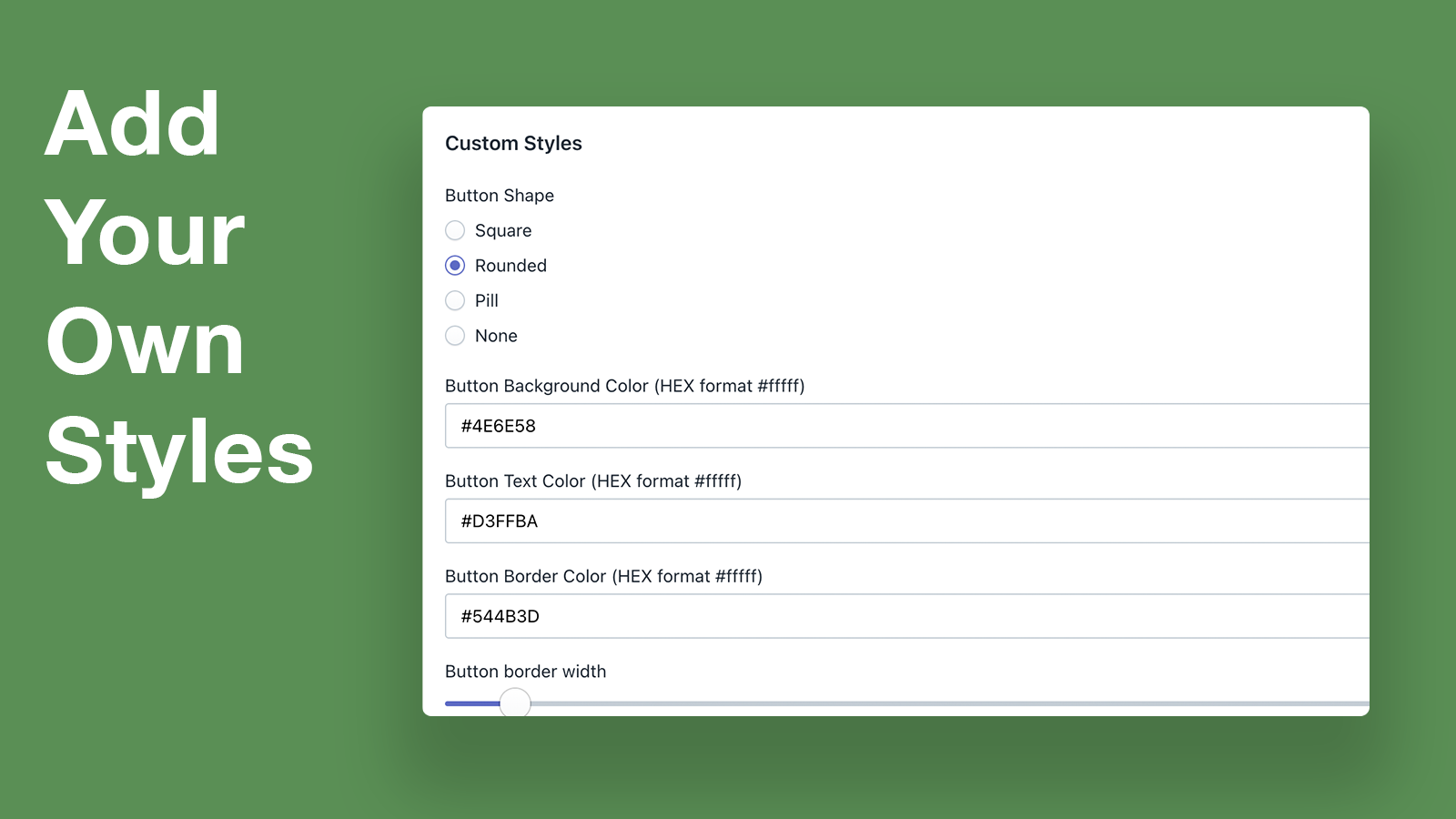Click the Rounded shape radio button
1456x819 pixels.
455,265
